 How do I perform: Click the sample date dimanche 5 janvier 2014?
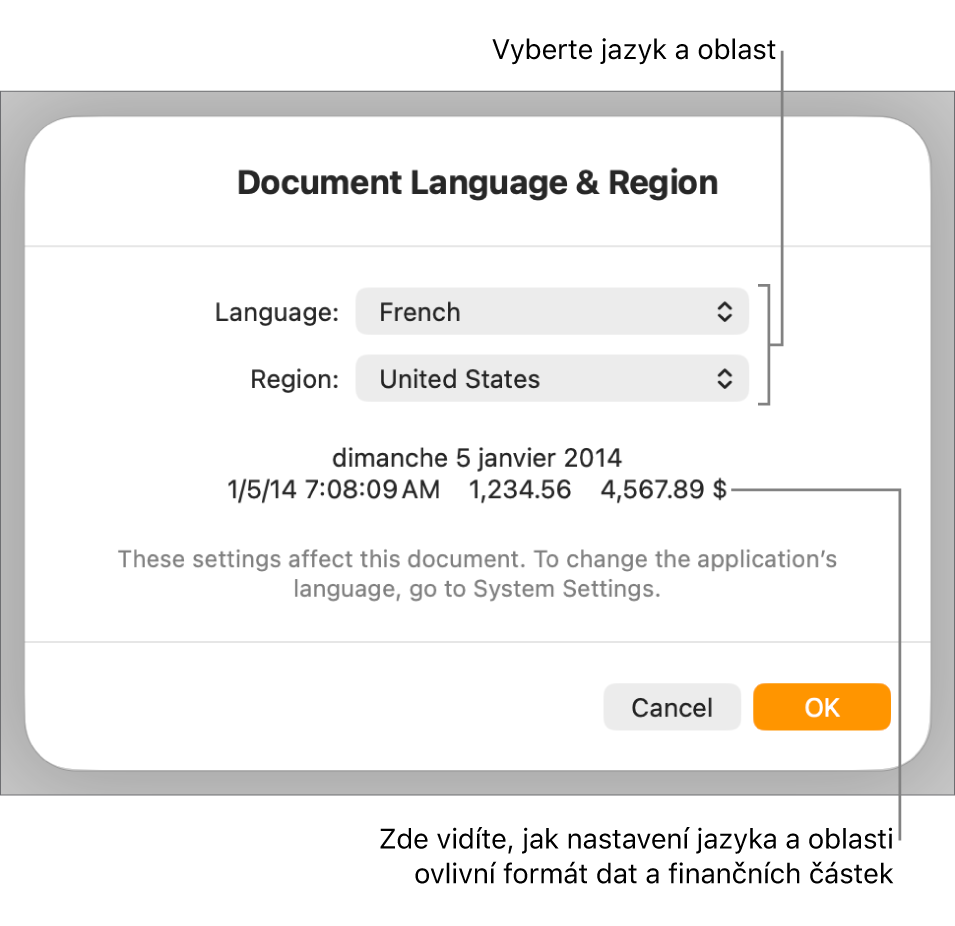(477, 458)
